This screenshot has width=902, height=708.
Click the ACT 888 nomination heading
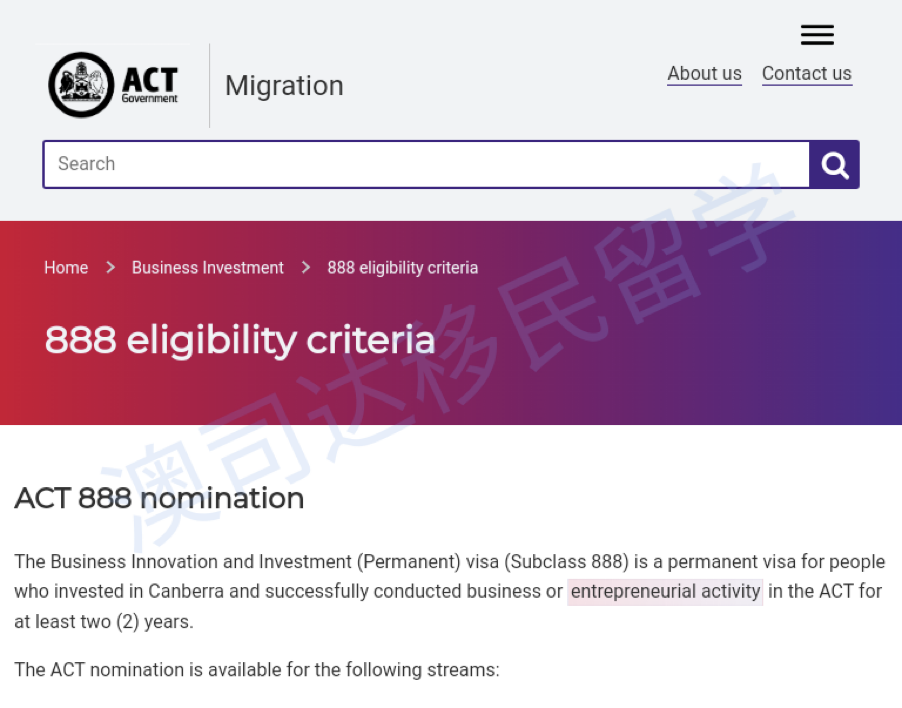click(158, 498)
